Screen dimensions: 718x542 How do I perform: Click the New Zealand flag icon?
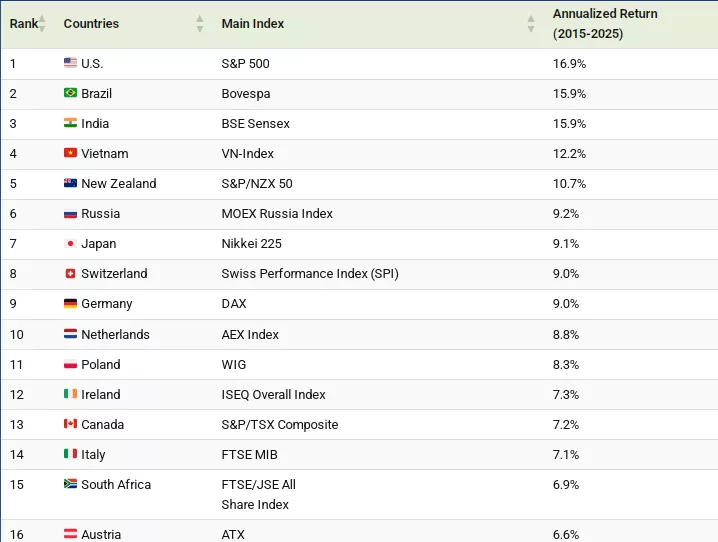point(70,183)
